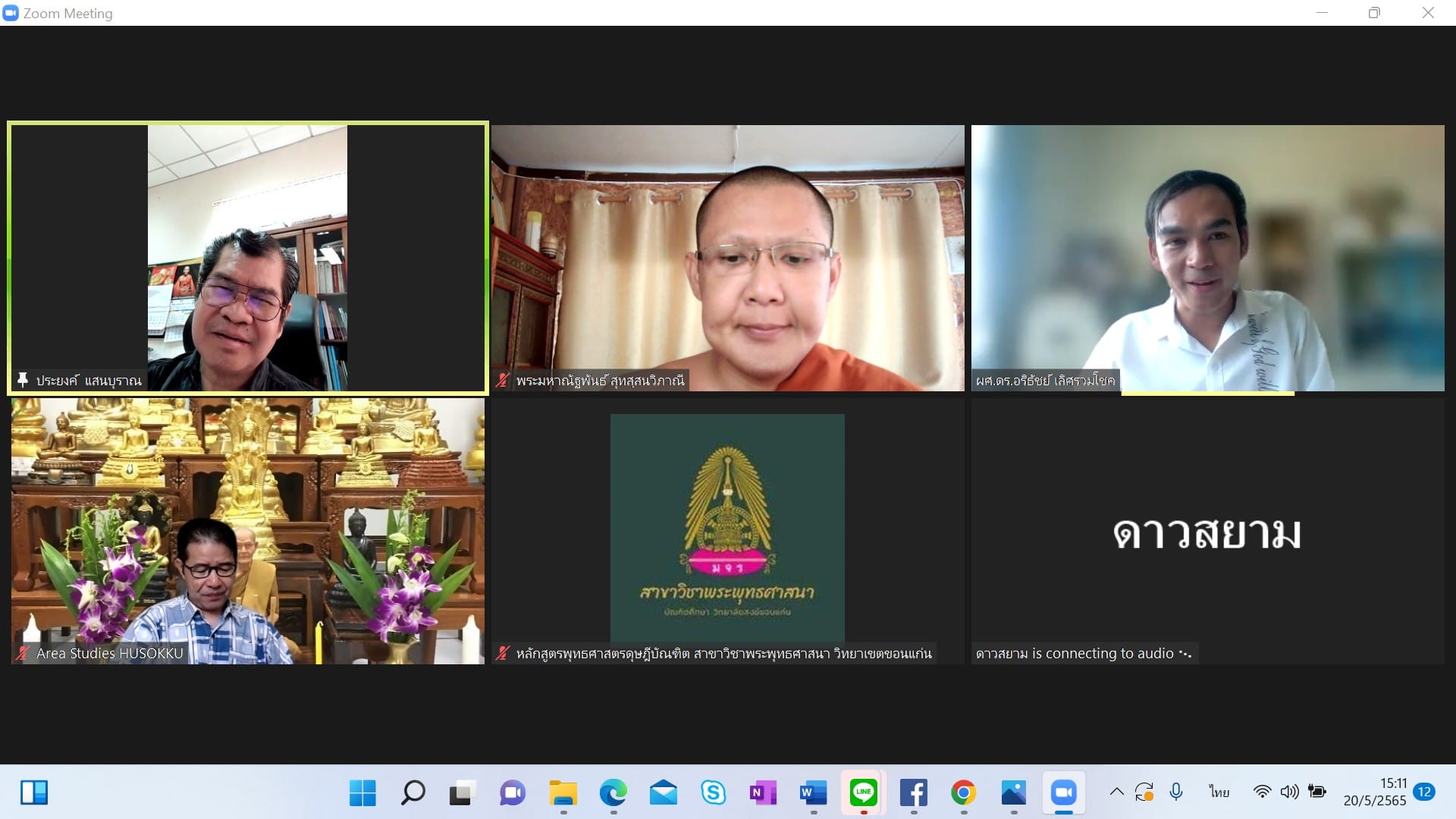The image size is (1456, 819).
Task: Open volume control in system tray
Action: [x=1289, y=792]
